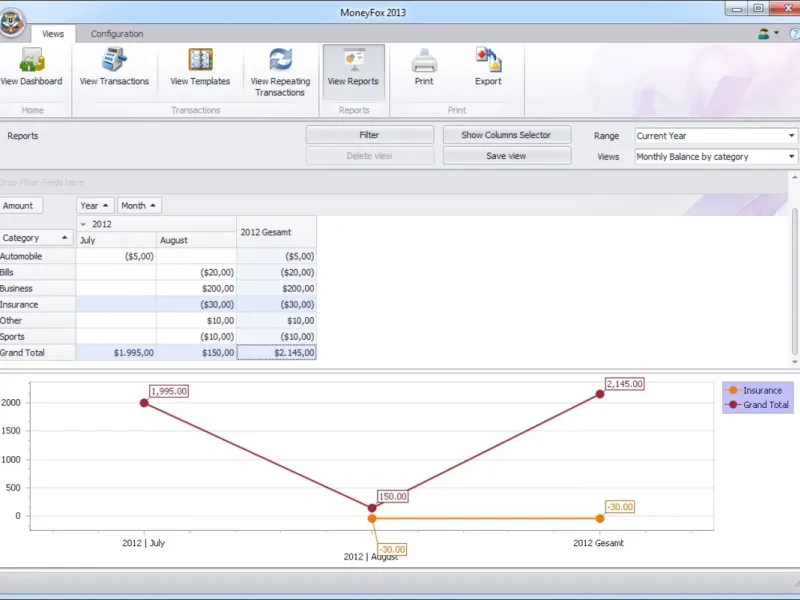Select the Business category row

(x=38, y=288)
